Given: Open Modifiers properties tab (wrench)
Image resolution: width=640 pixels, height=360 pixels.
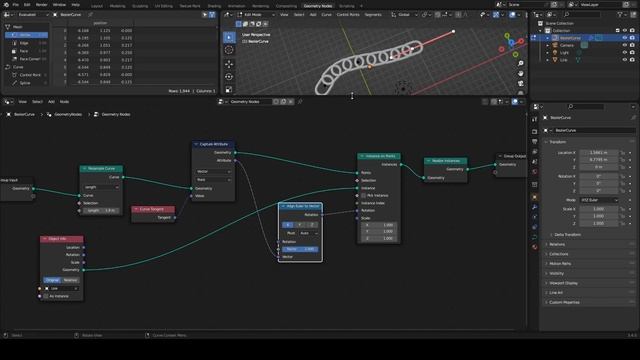Looking at the screenshot, I should (535, 207).
